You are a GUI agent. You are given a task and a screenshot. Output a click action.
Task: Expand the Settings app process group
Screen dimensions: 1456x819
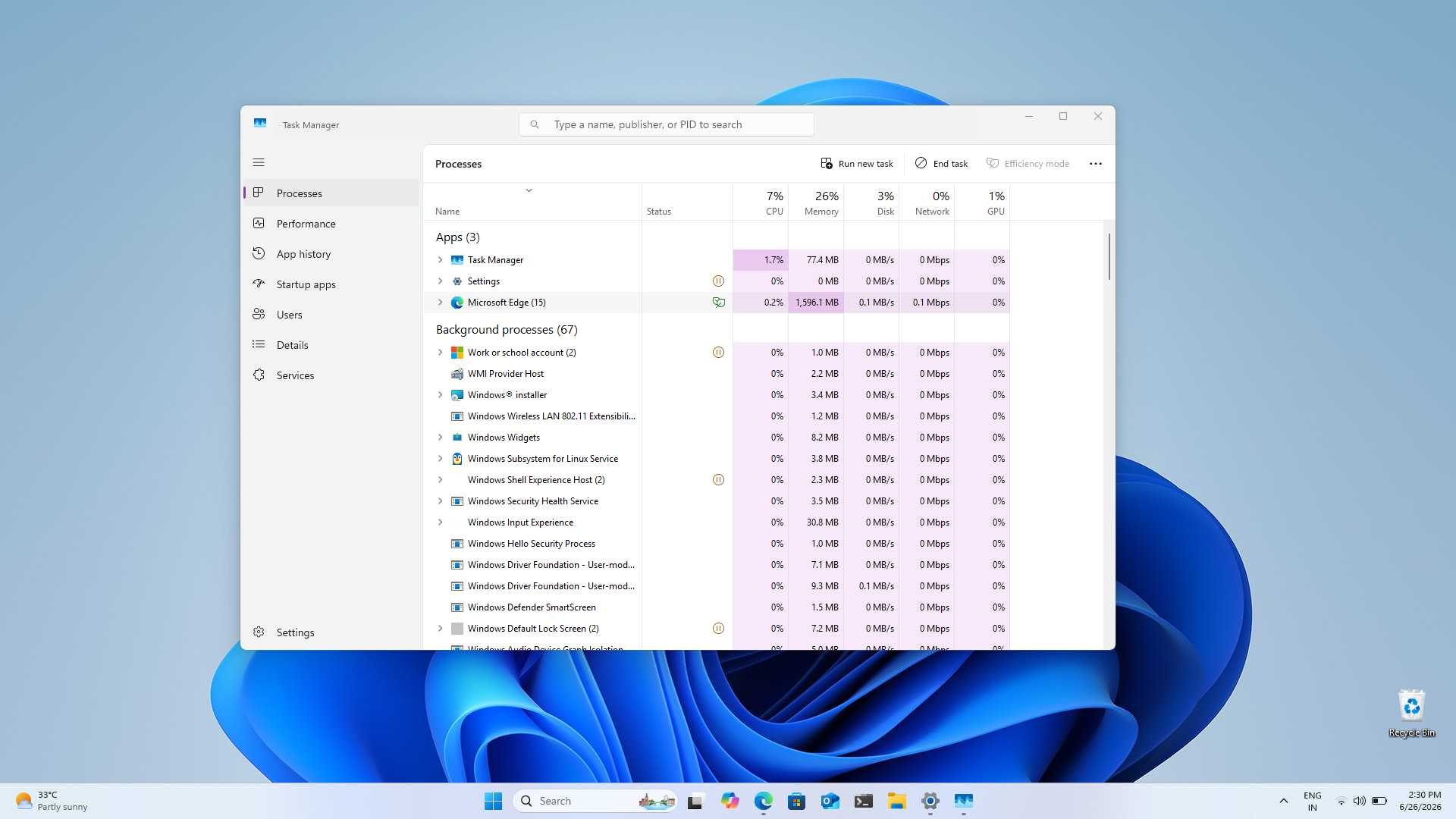440,281
